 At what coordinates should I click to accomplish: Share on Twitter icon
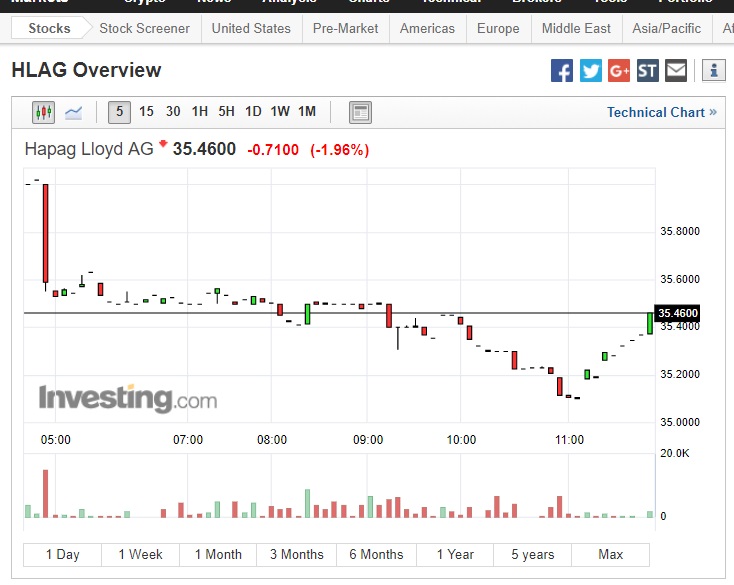tap(591, 71)
